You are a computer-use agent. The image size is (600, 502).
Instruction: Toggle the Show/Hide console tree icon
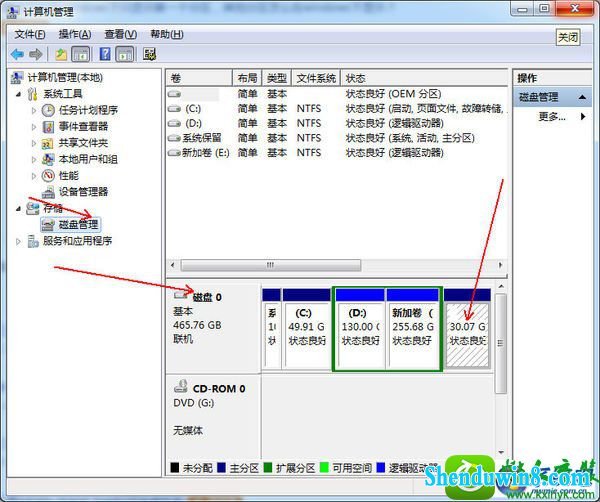click(x=81, y=54)
